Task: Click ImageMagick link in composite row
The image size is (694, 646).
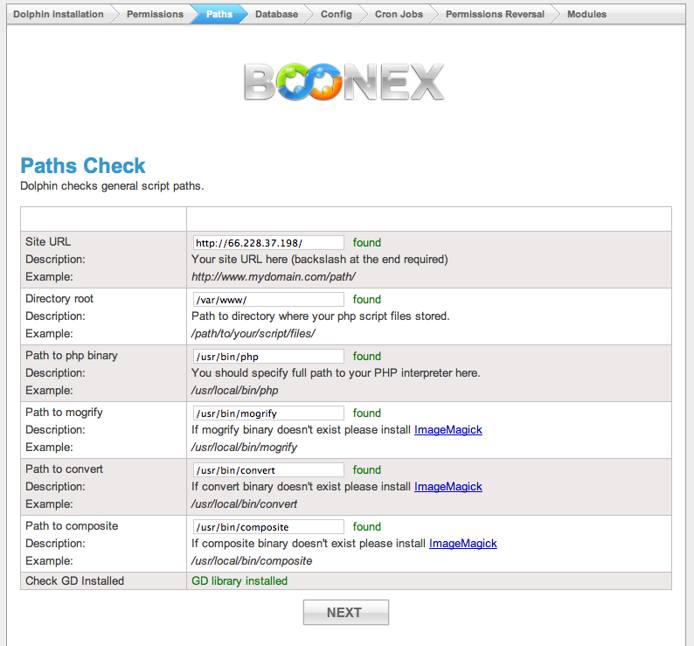Action: (x=463, y=544)
